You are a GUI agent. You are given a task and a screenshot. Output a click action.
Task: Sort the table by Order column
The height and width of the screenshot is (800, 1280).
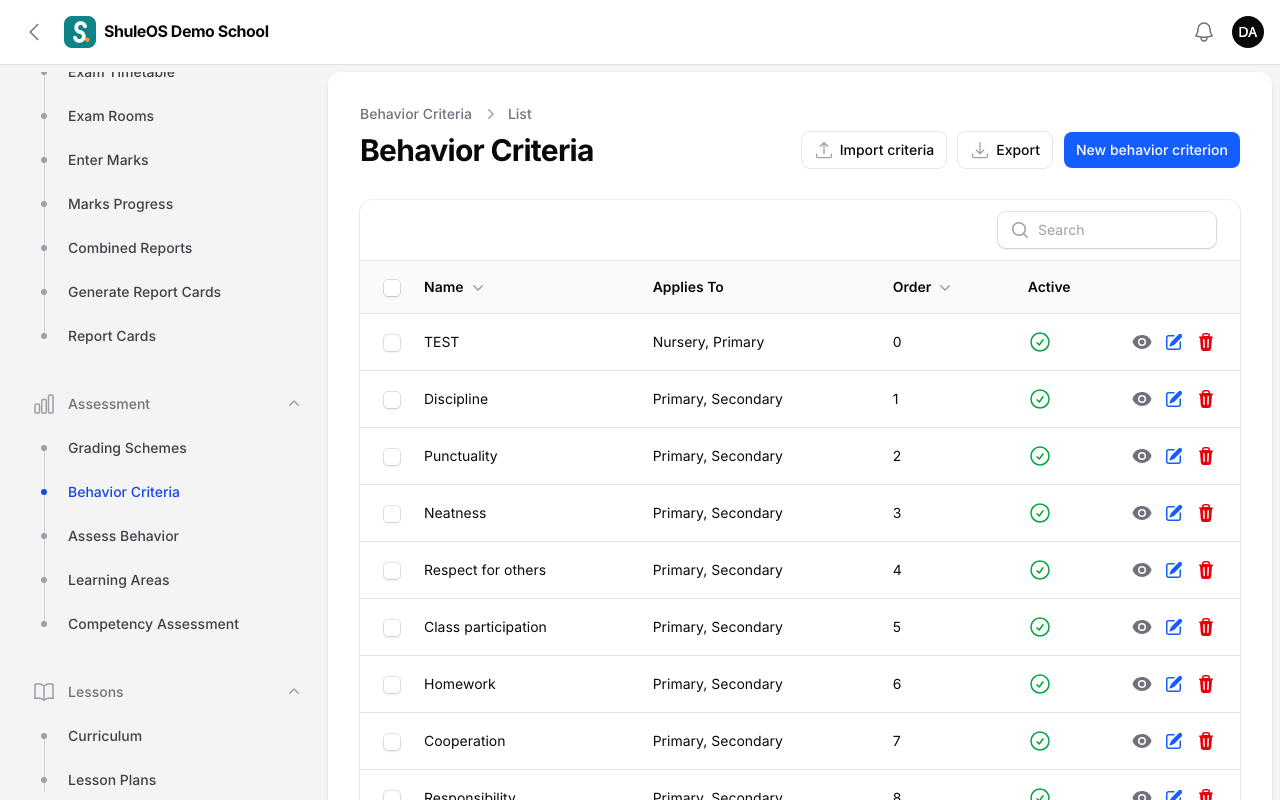coord(921,287)
